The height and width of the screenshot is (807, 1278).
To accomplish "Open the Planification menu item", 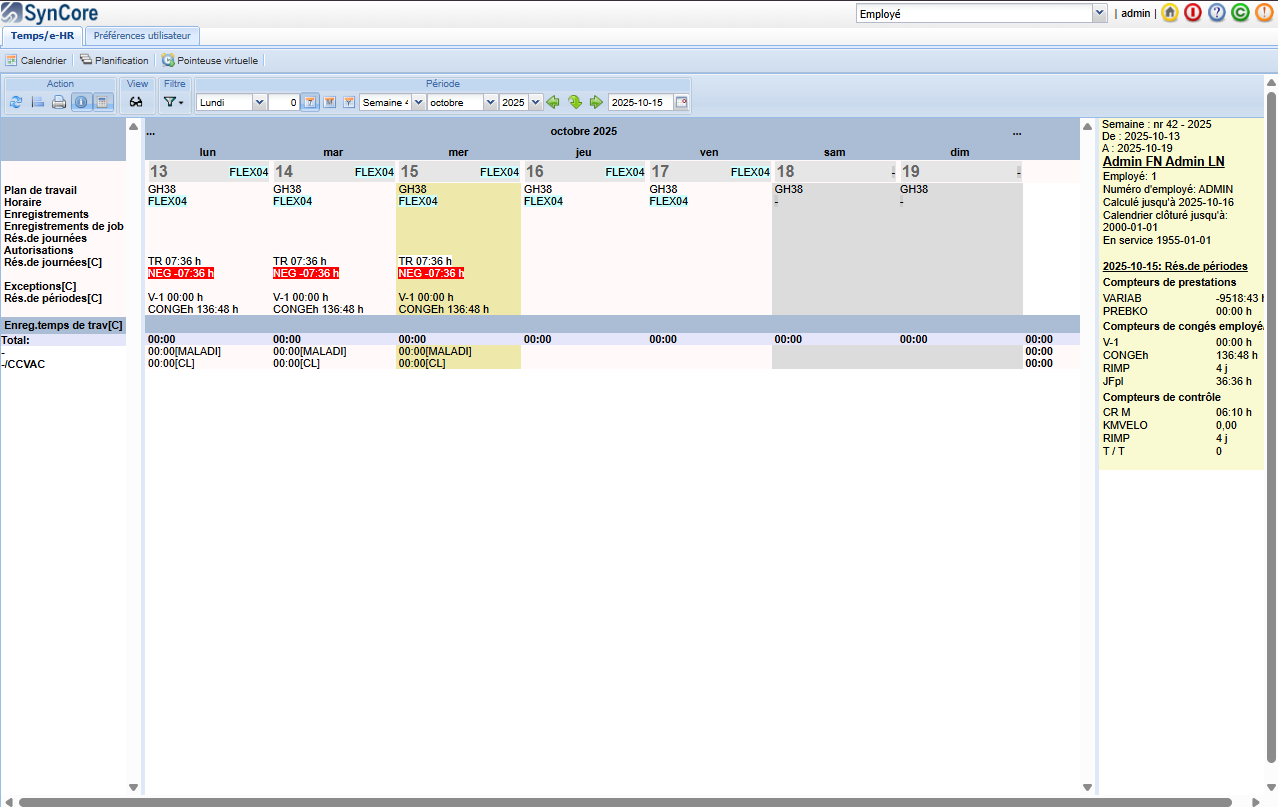I will click(114, 60).
